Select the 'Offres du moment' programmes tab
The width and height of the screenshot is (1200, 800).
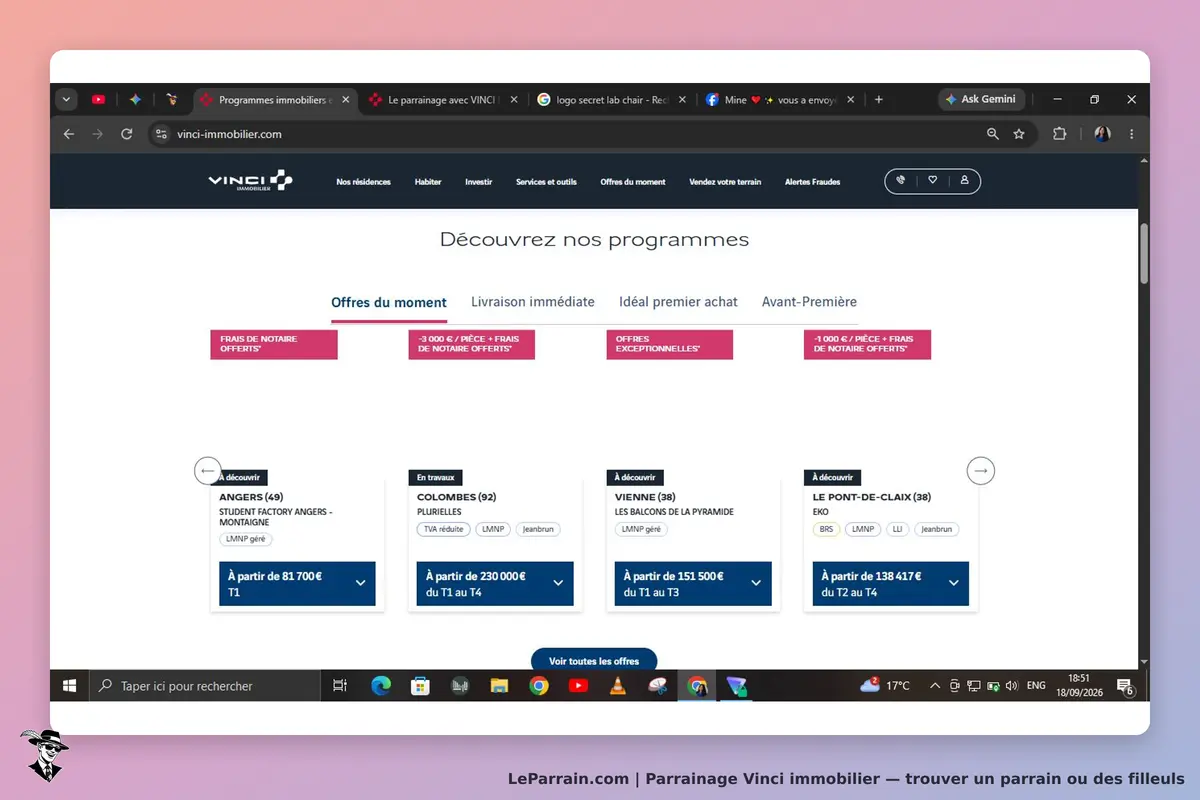tap(389, 302)
